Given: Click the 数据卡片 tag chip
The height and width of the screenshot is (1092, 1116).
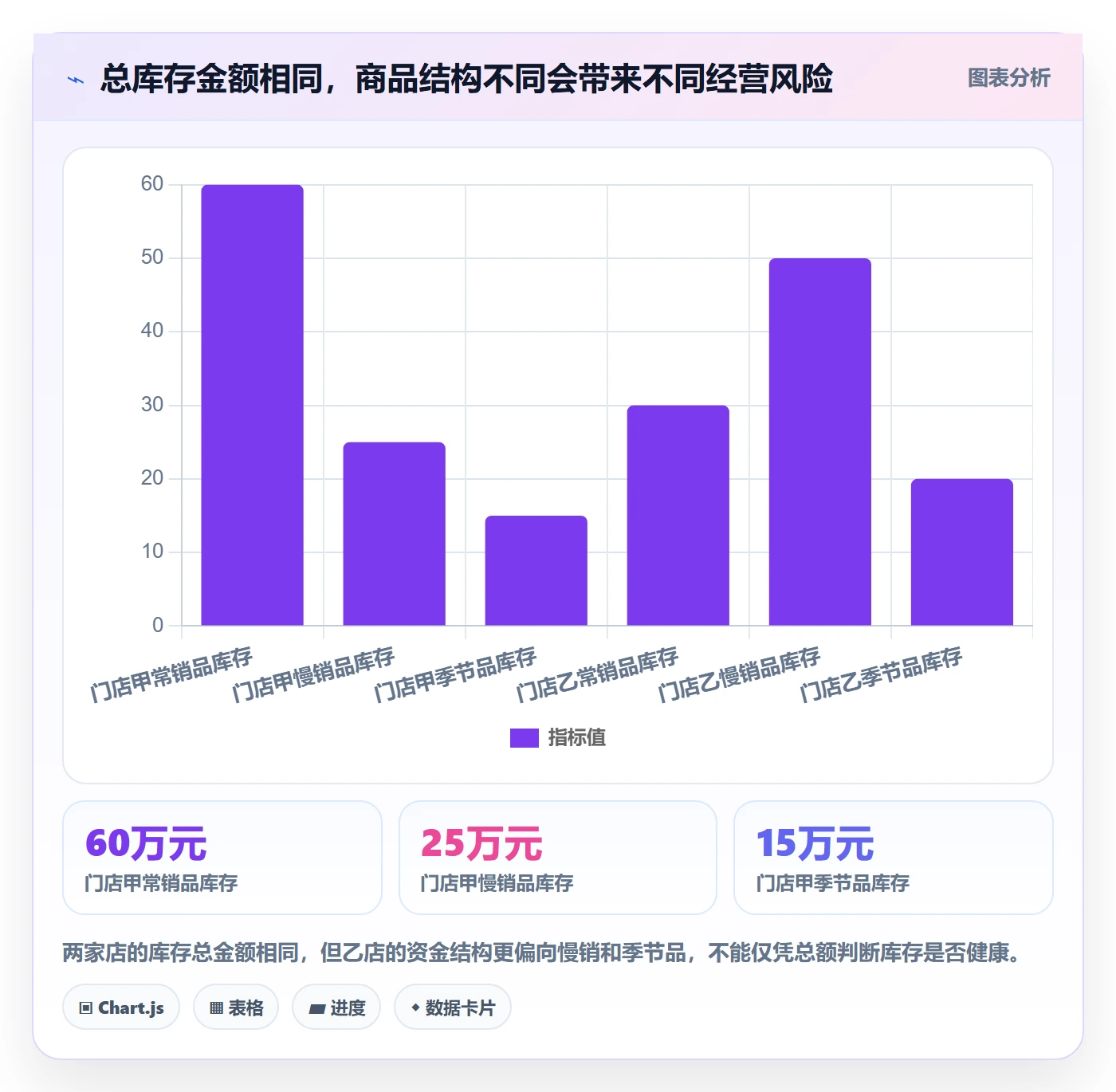Looking at the screenshot, I should click(x=453, y=1008).
